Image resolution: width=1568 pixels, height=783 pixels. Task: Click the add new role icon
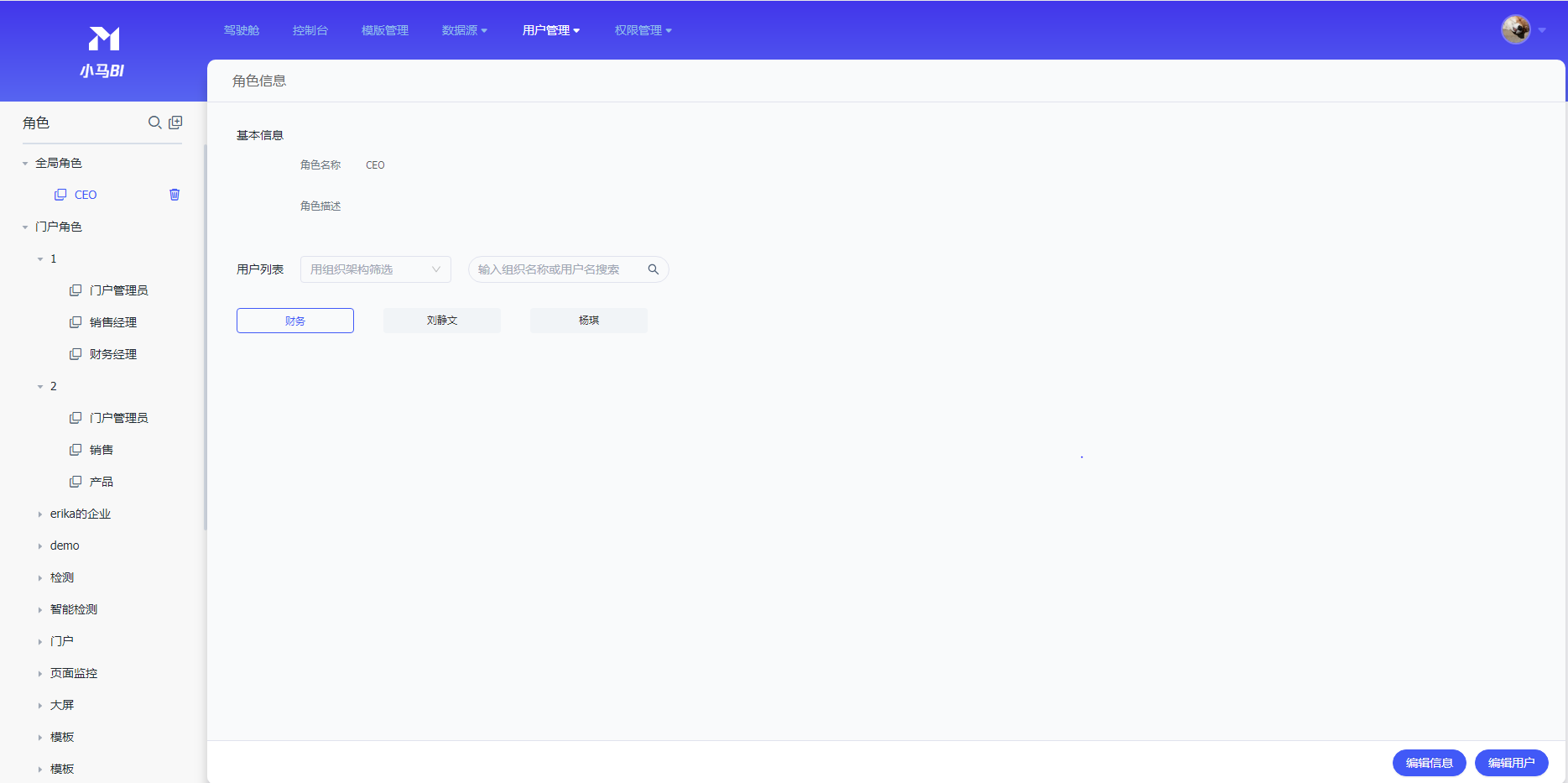175,123
